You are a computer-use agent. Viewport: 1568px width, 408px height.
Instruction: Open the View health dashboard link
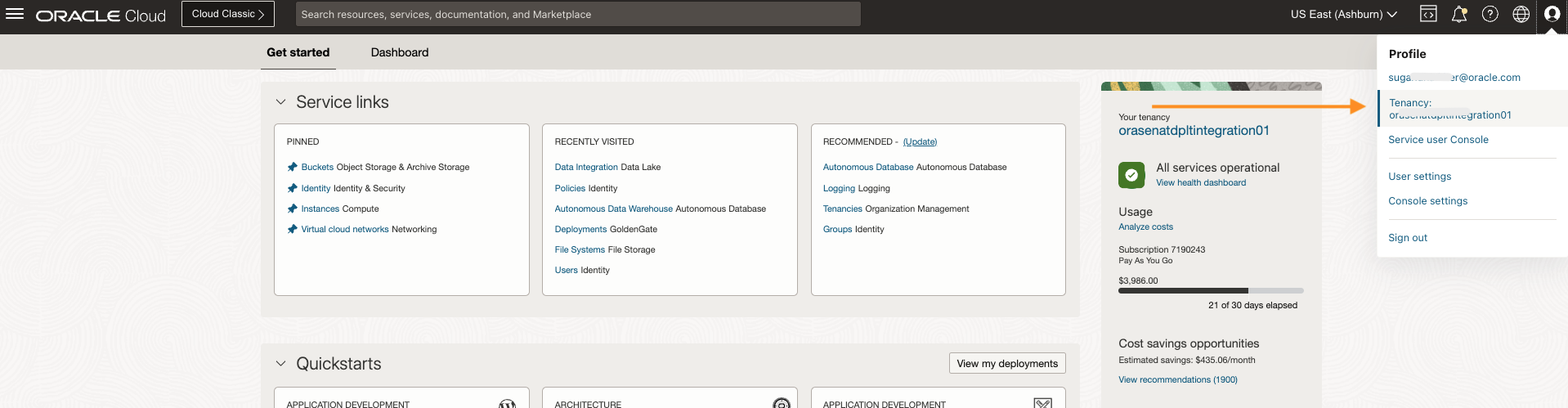(x=1201, y=183)
